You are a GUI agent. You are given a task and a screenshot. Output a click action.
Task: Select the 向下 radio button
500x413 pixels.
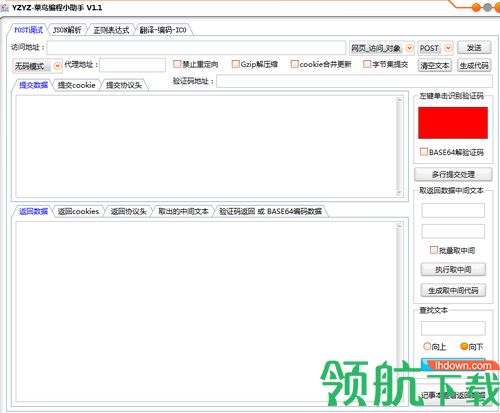(464, 346)
